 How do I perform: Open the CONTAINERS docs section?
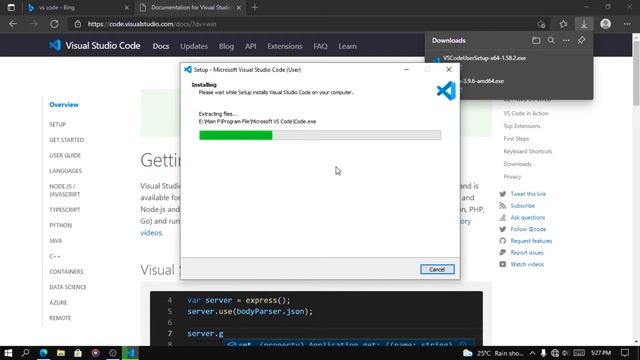pos(66,272)
